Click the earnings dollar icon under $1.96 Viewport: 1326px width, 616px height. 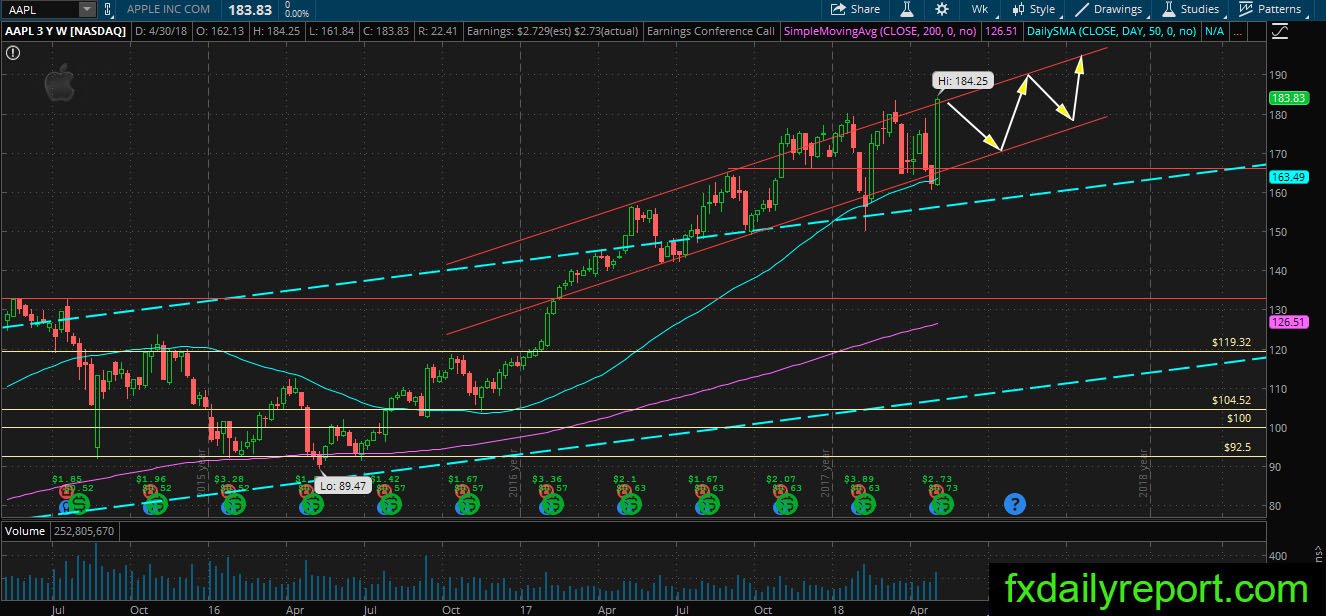point(156,505)
